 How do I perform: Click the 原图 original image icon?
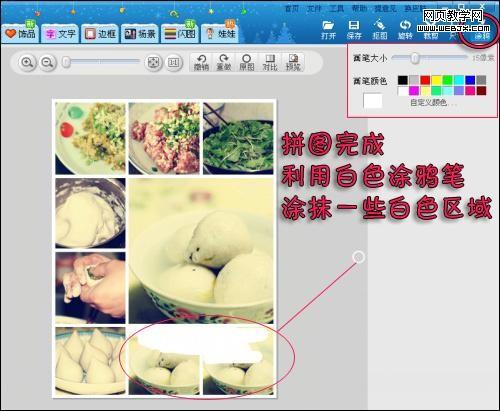[x=247, y=62]
